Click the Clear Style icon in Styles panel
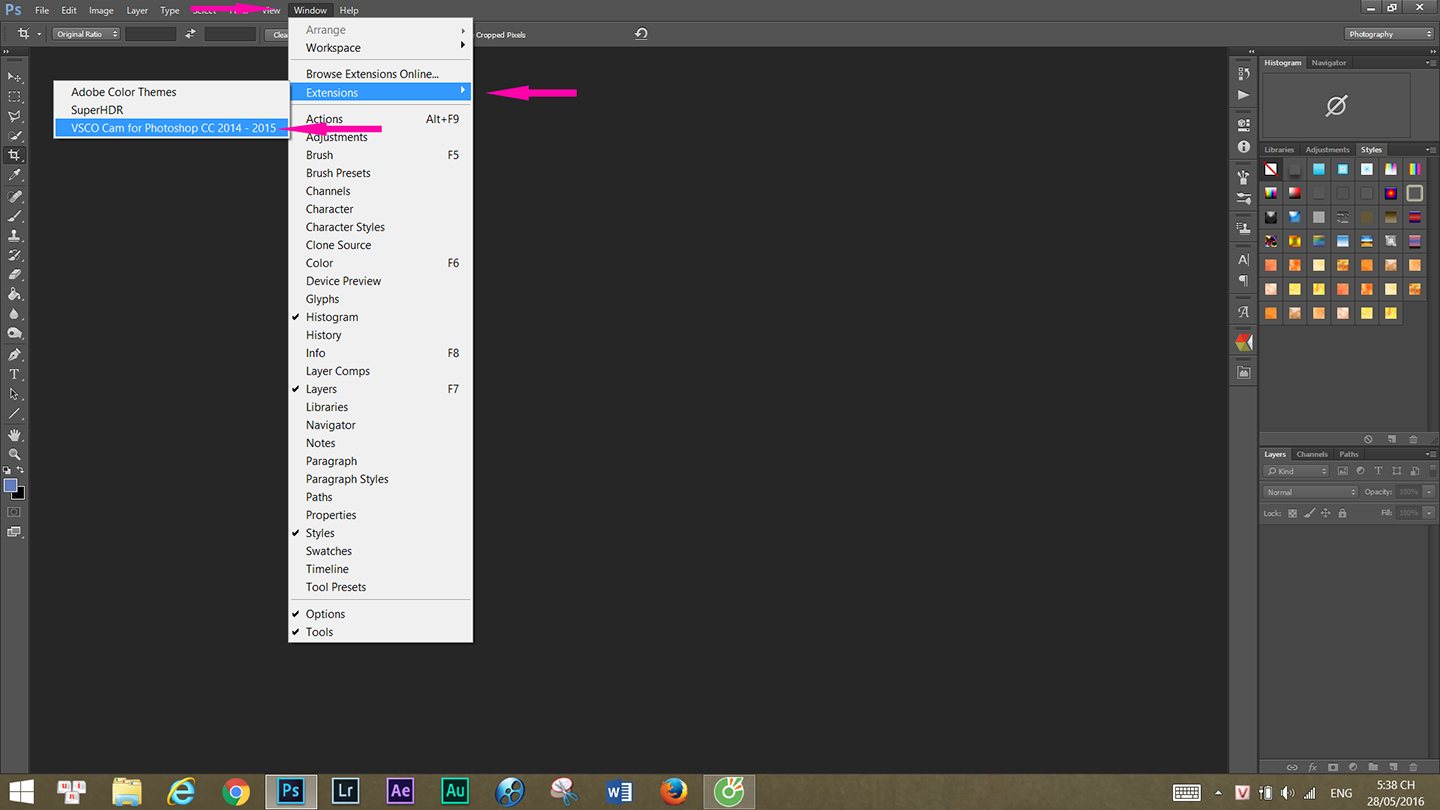 (x=1369, y=439)
